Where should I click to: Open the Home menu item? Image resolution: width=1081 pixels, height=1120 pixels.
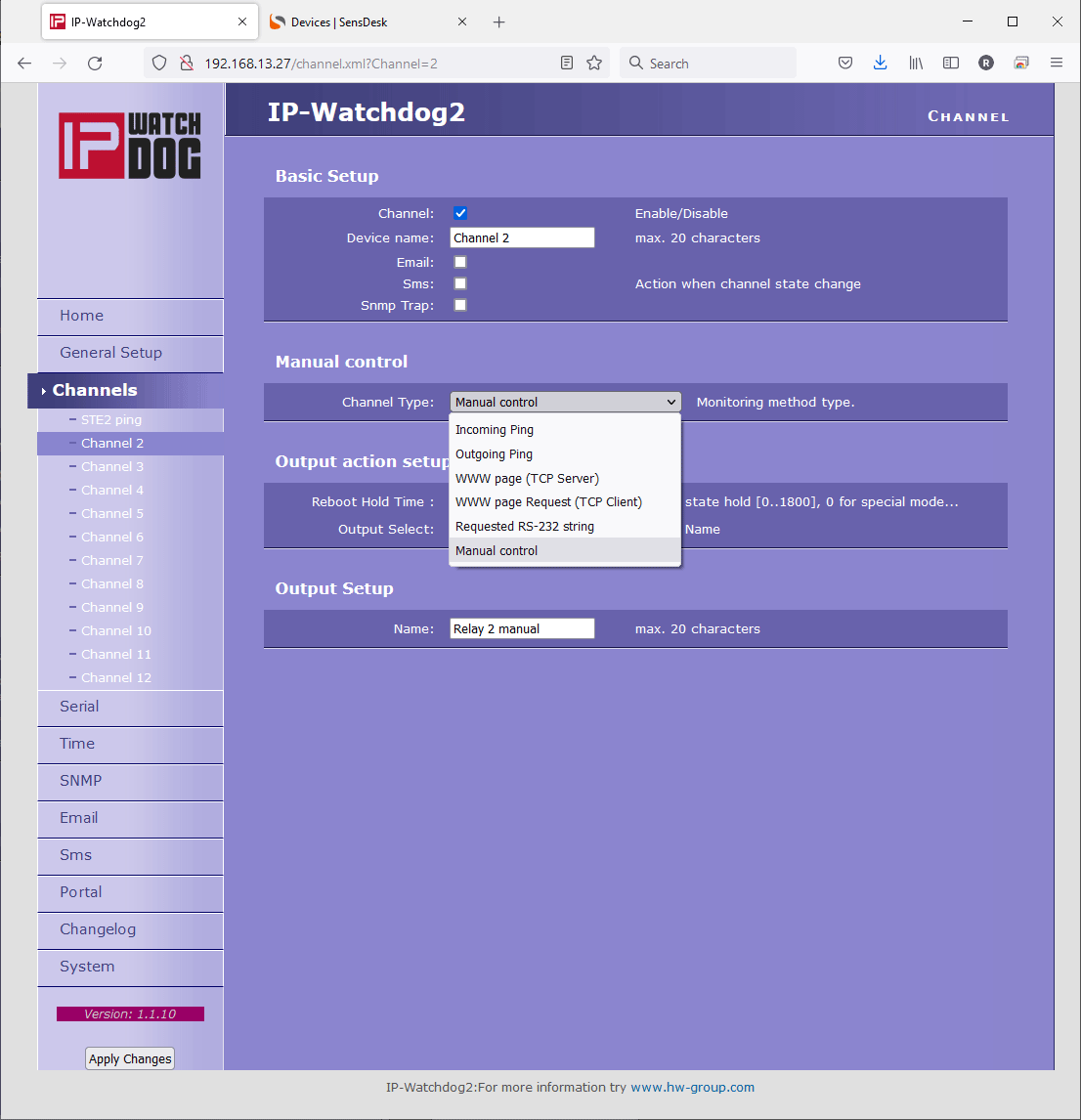[131, 317]
